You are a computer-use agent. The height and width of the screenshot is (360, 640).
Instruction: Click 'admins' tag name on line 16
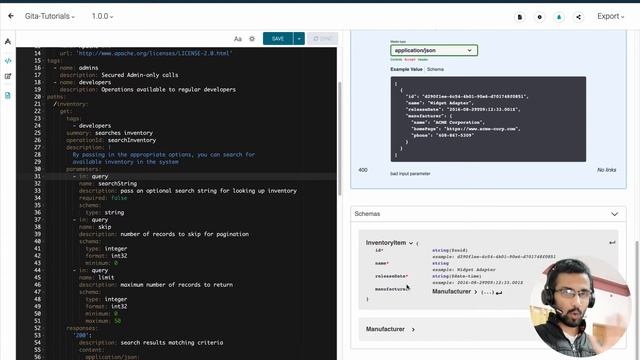click(89, 68)
